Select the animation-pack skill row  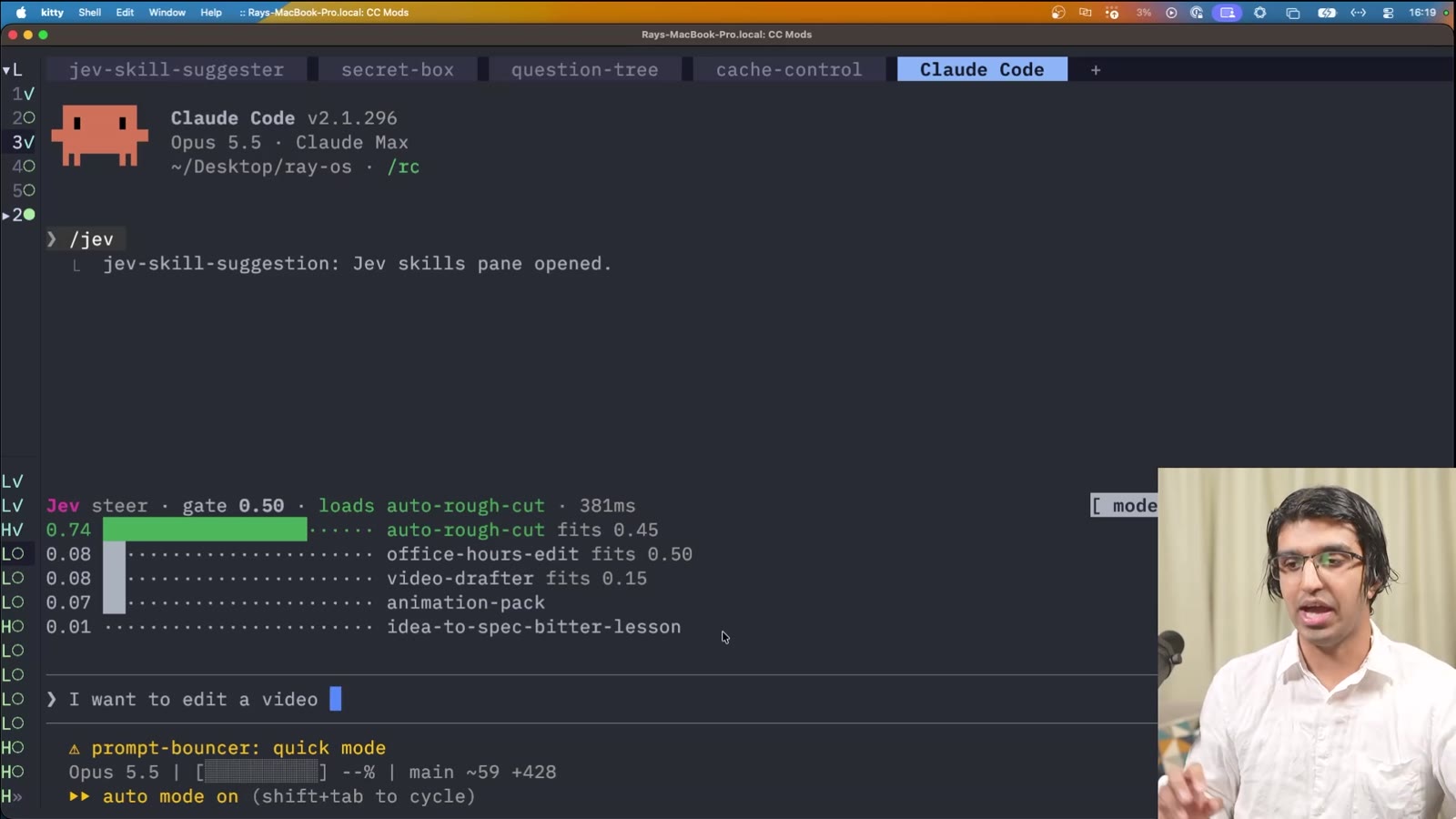(296, 602)
